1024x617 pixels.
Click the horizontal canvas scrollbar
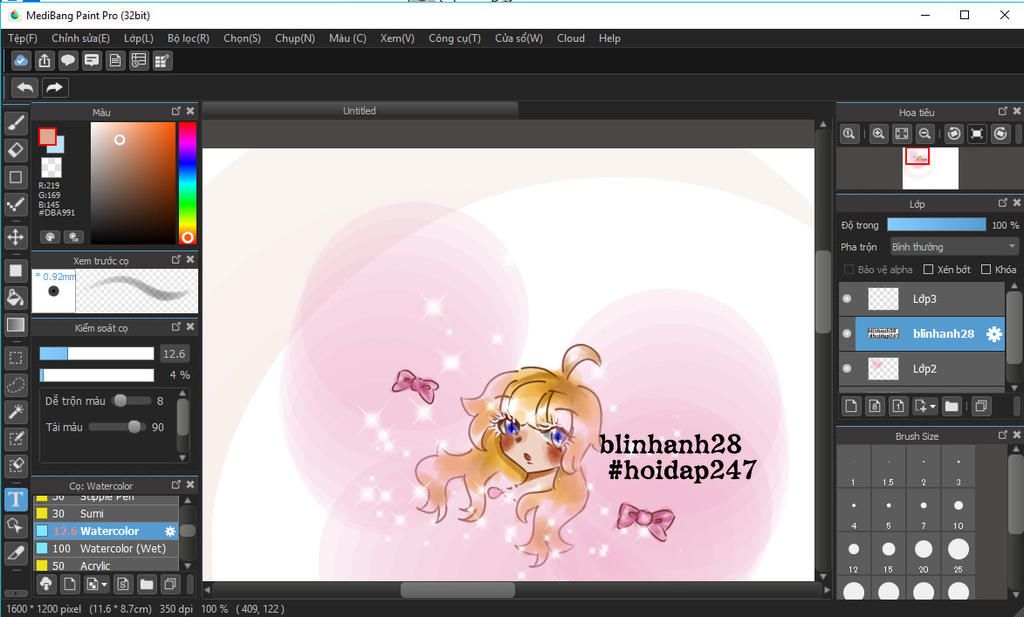[457, 590]
